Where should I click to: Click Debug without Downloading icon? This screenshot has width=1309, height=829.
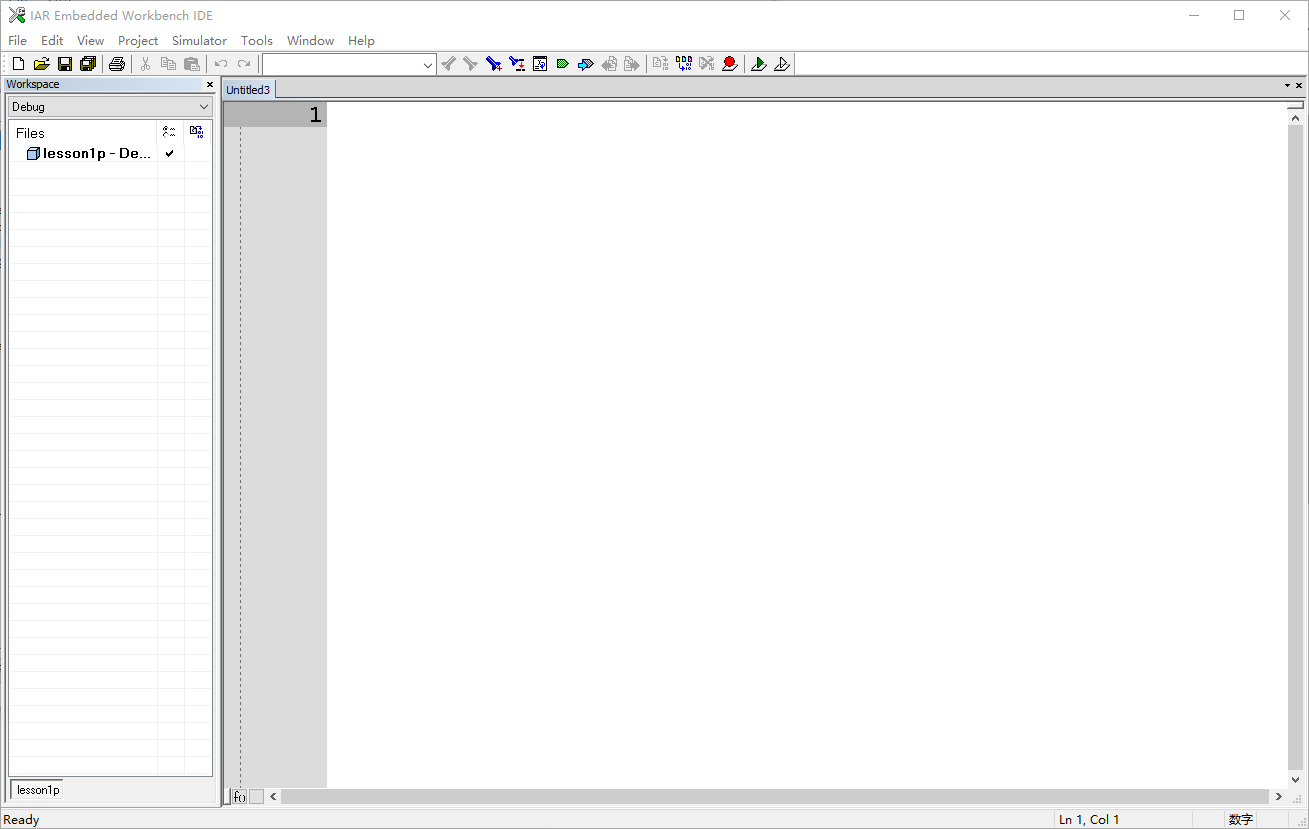pyautogui.click(x=782, y=64)
